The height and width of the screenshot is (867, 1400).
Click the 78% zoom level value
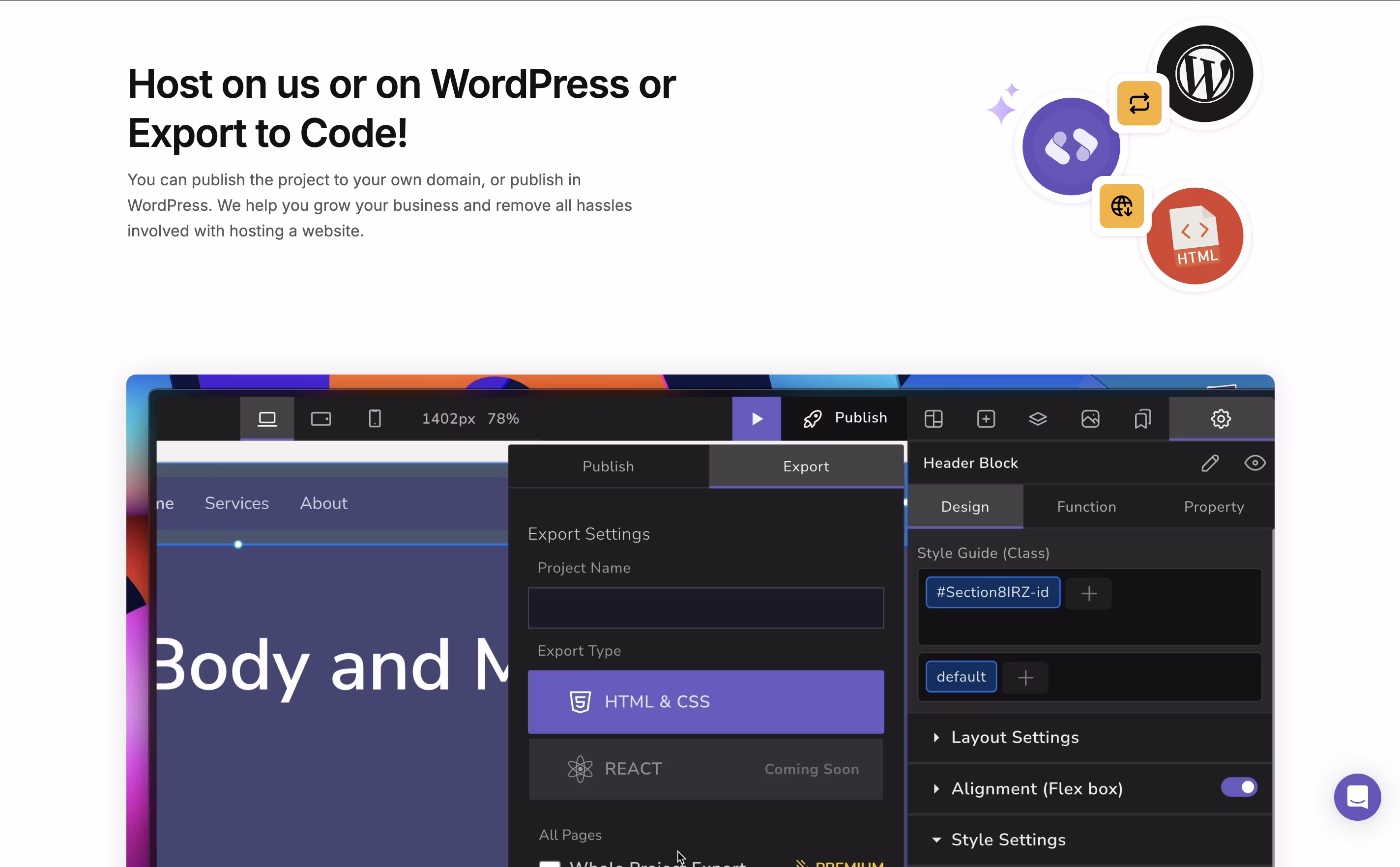pos(503,419)
